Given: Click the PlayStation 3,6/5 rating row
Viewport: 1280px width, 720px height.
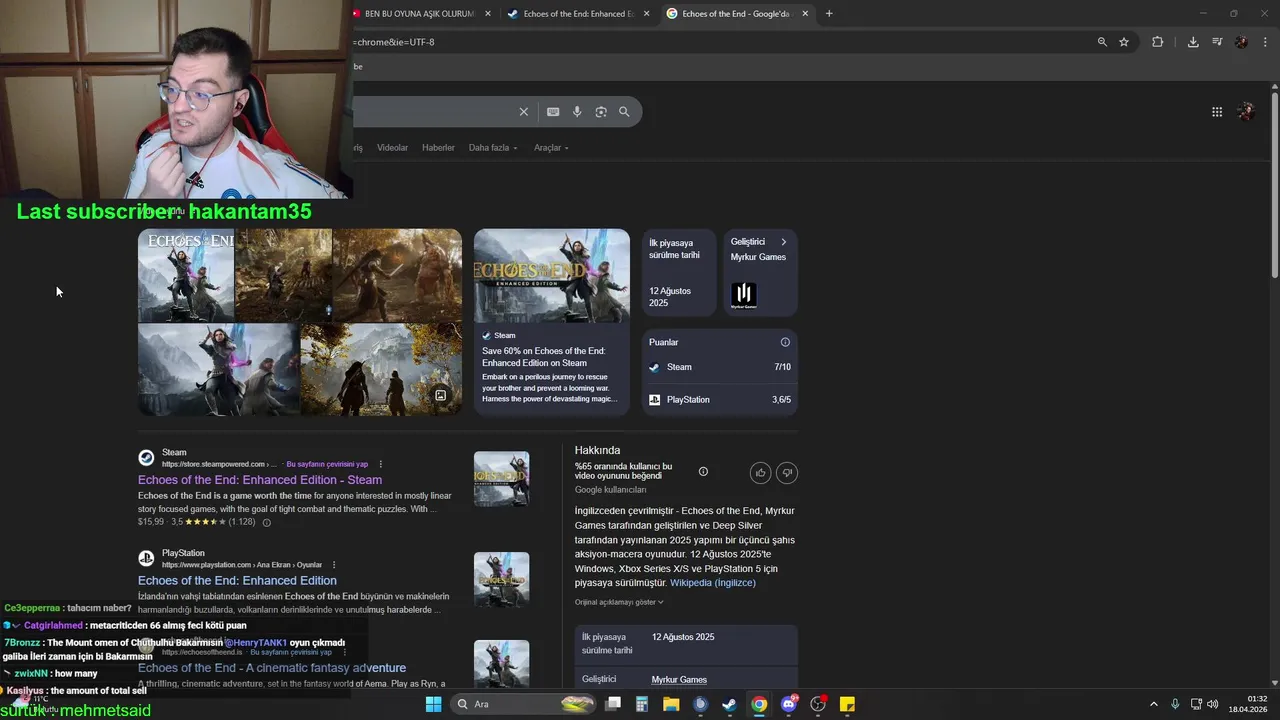Looking at the screenshot, I should pyautogui.click(x=720, y=400).
